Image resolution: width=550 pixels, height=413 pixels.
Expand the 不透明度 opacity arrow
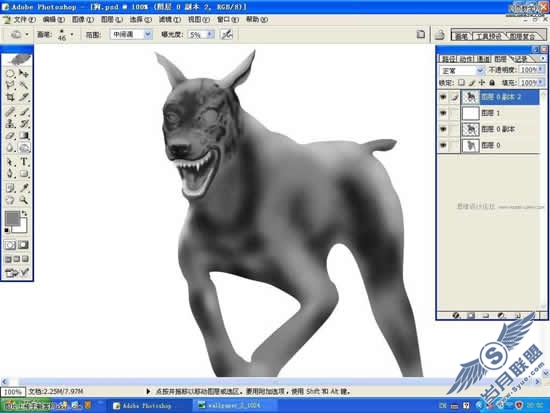[x=540, y=70]
